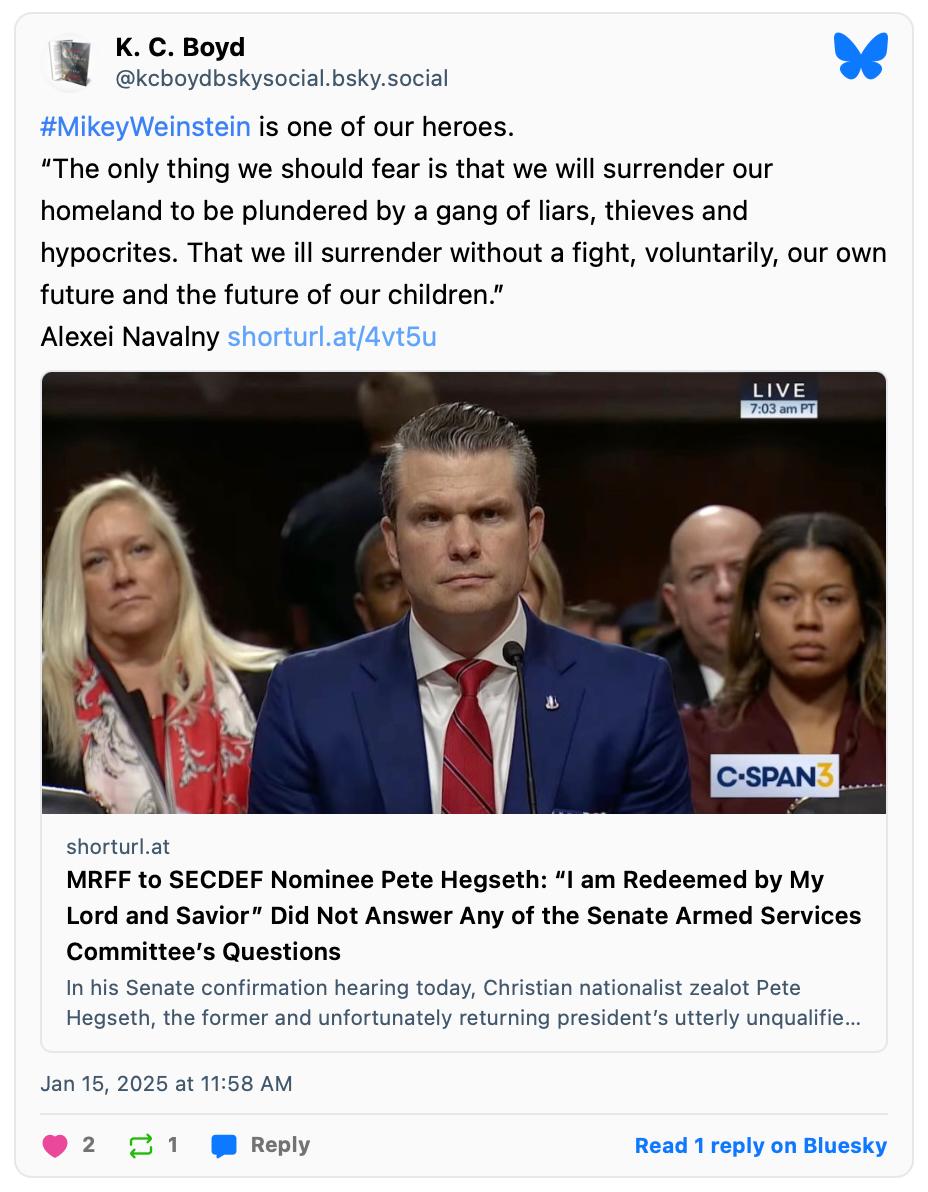Click the LIVE badge on the video image
The image size is (928, 1192).
(779, 396)
